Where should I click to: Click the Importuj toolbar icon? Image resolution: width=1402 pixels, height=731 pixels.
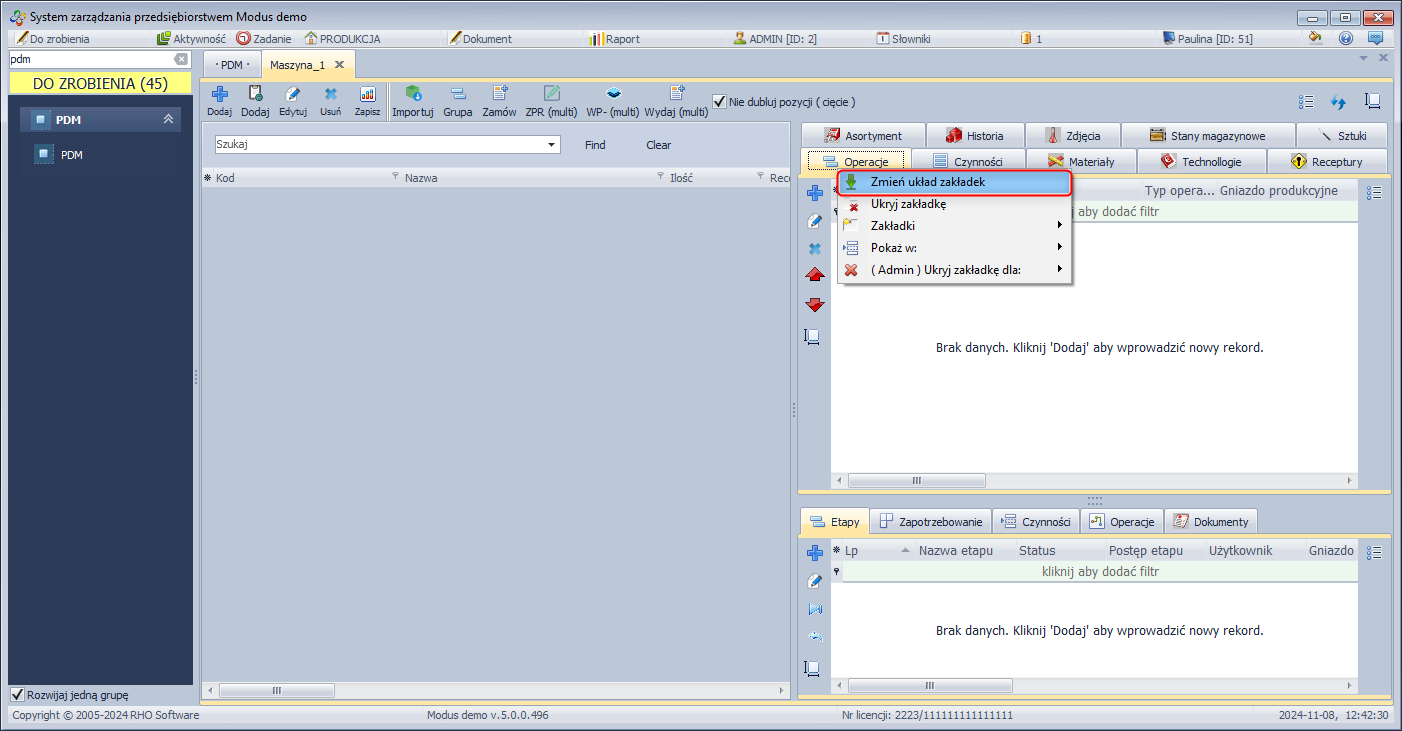tap(412, 95)
